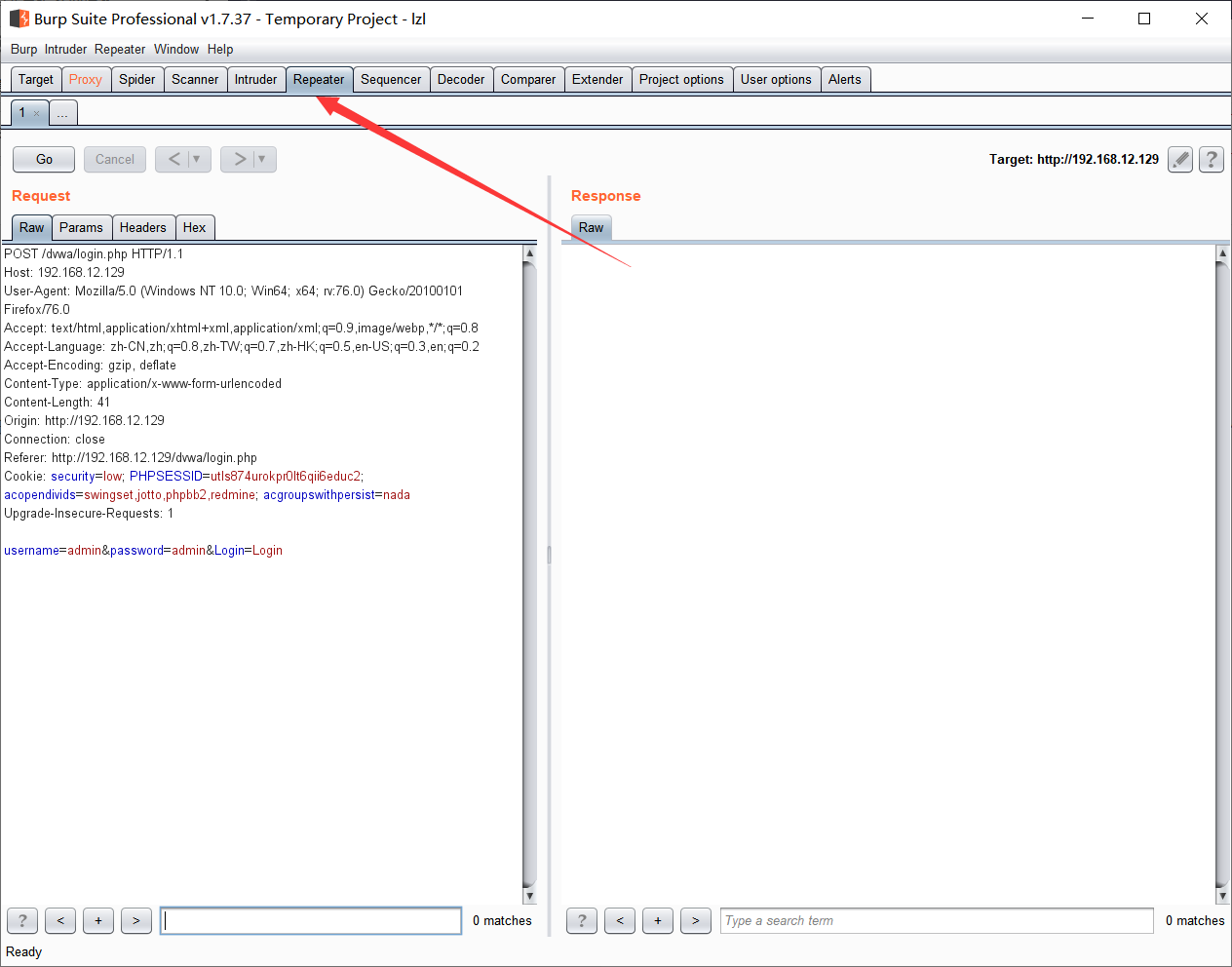Click the plus button in request search bar
This screenshot has height=967, width=1232.
point(98,920)
